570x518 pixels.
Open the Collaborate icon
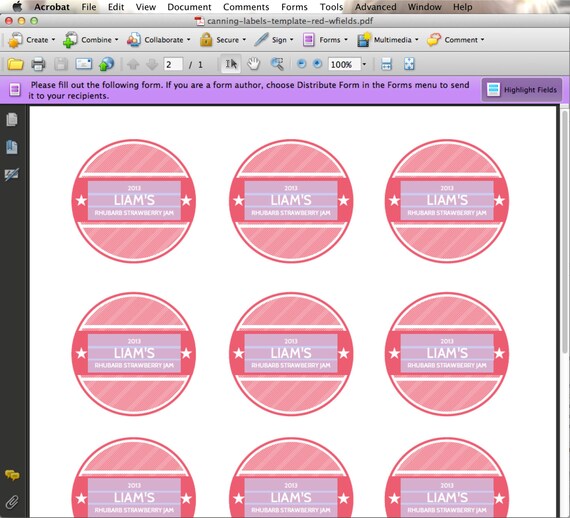134,40
